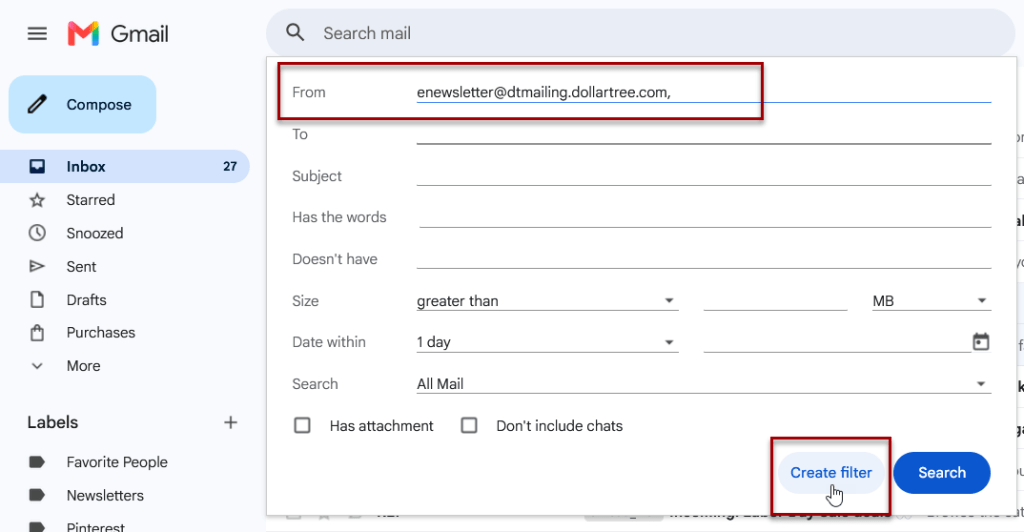1024x532 pixels.
Task: Open the MB size unit dropdown
Action: [931, 301]
